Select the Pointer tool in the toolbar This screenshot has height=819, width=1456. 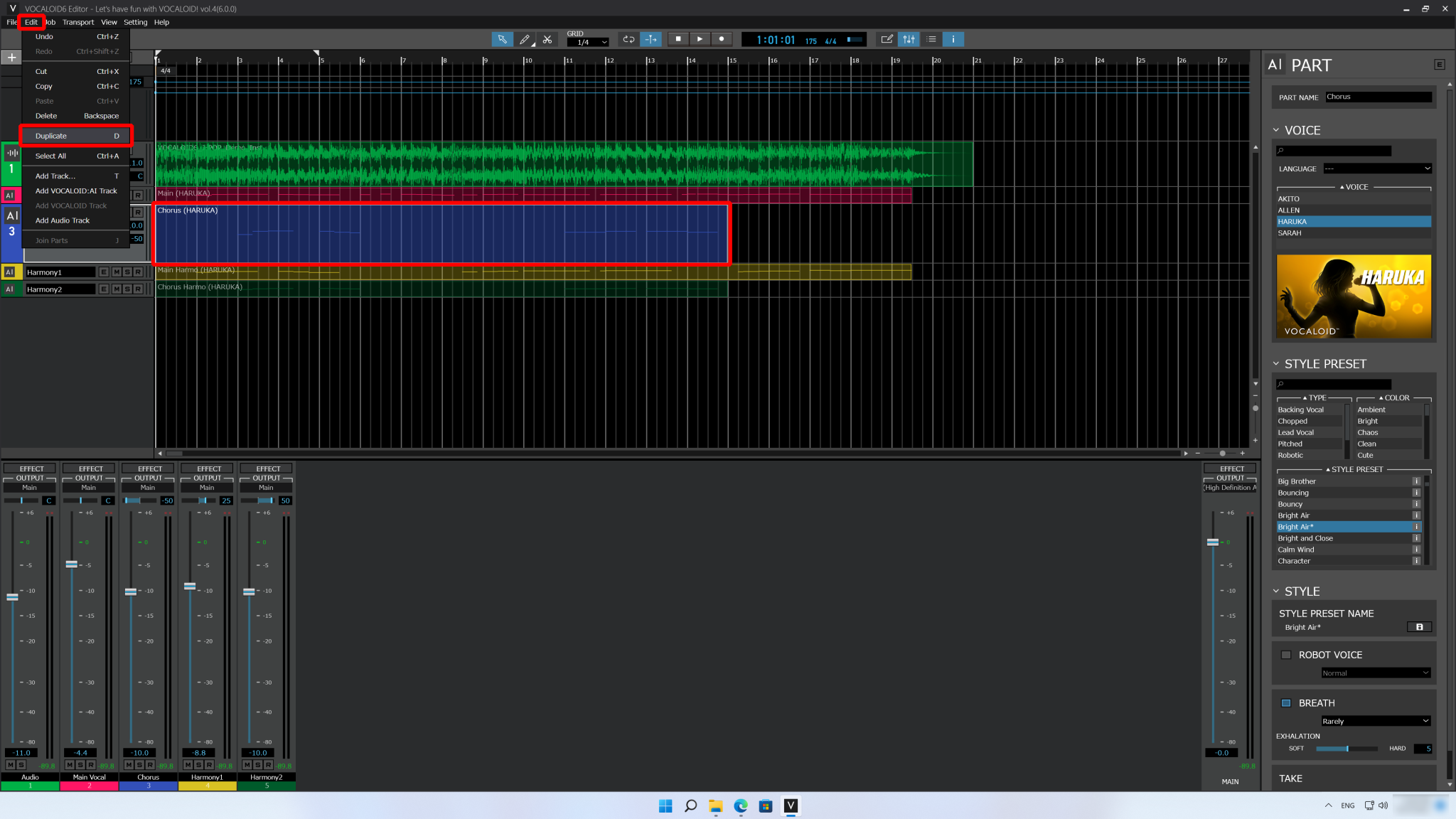coord(503,39)
